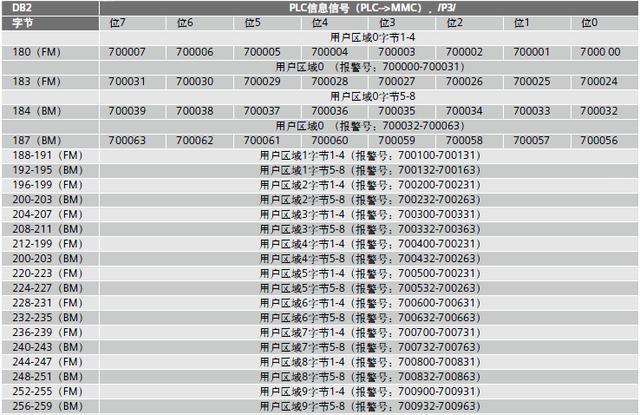Select the 位1 column header
Image resolution: width=640 pixels, height=415 pixels.
[522, 23]
